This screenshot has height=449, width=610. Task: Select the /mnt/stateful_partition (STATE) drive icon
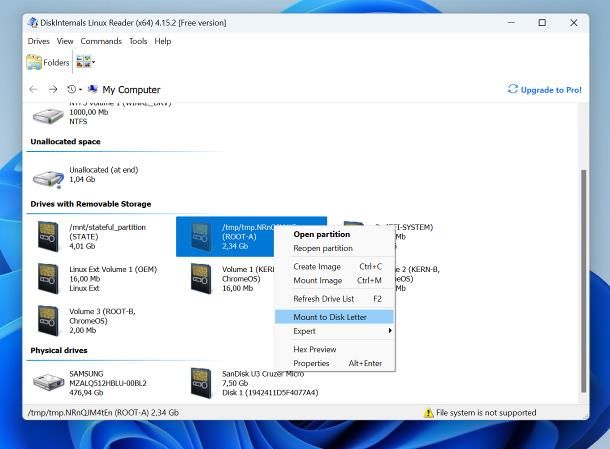point(48,236)
